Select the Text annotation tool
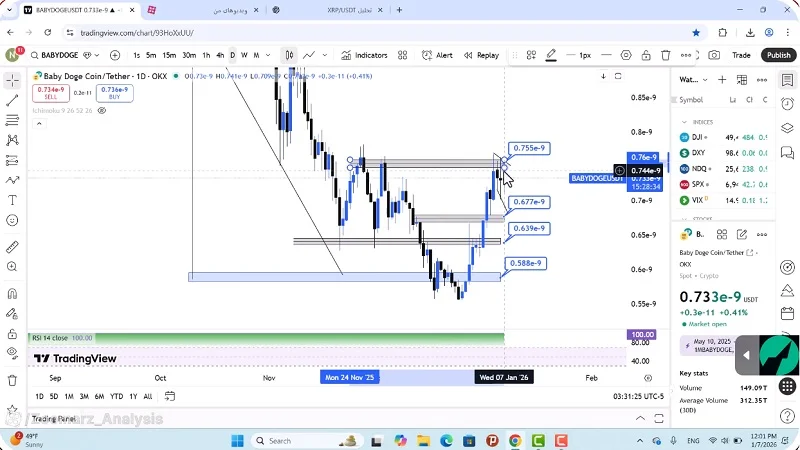 12,200
